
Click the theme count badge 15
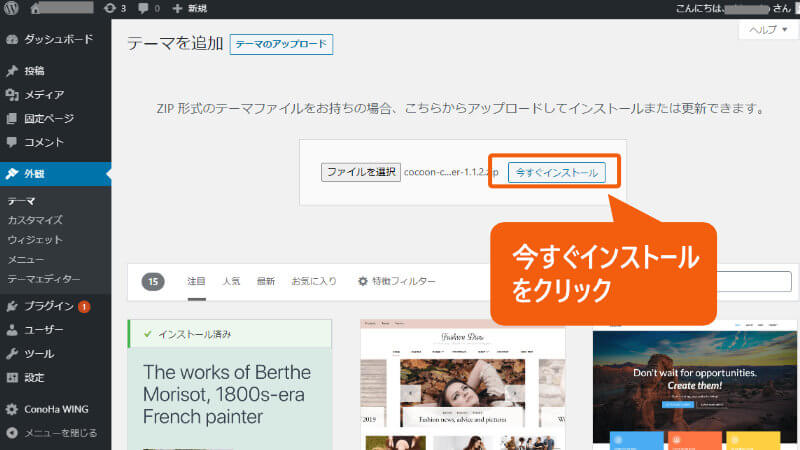[153, 282]
